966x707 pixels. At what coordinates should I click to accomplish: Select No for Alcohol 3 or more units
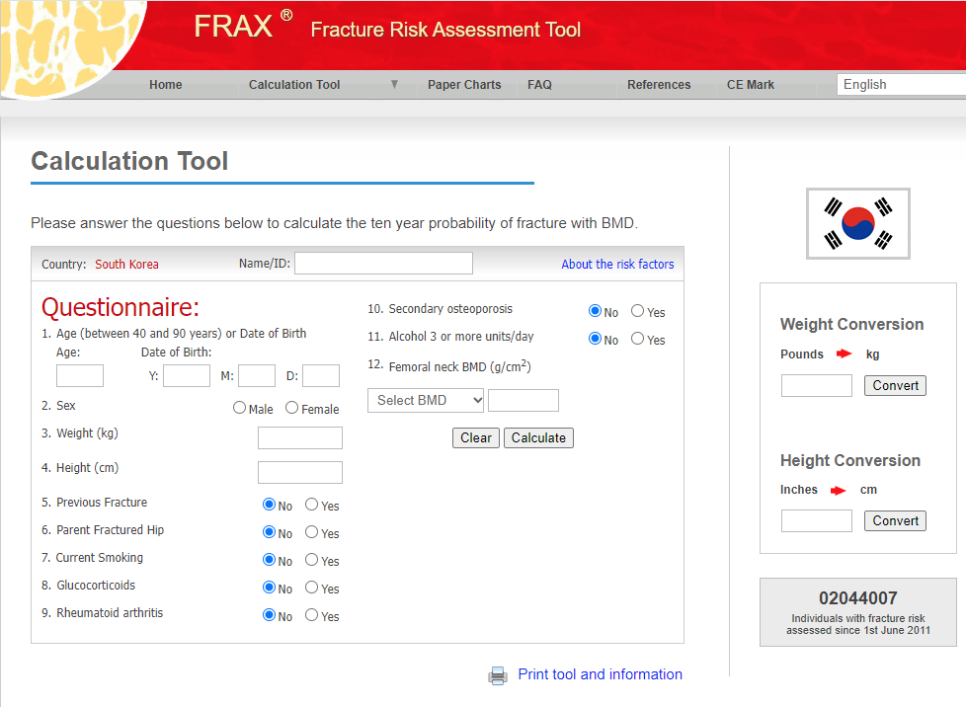(x=595, y=338)
